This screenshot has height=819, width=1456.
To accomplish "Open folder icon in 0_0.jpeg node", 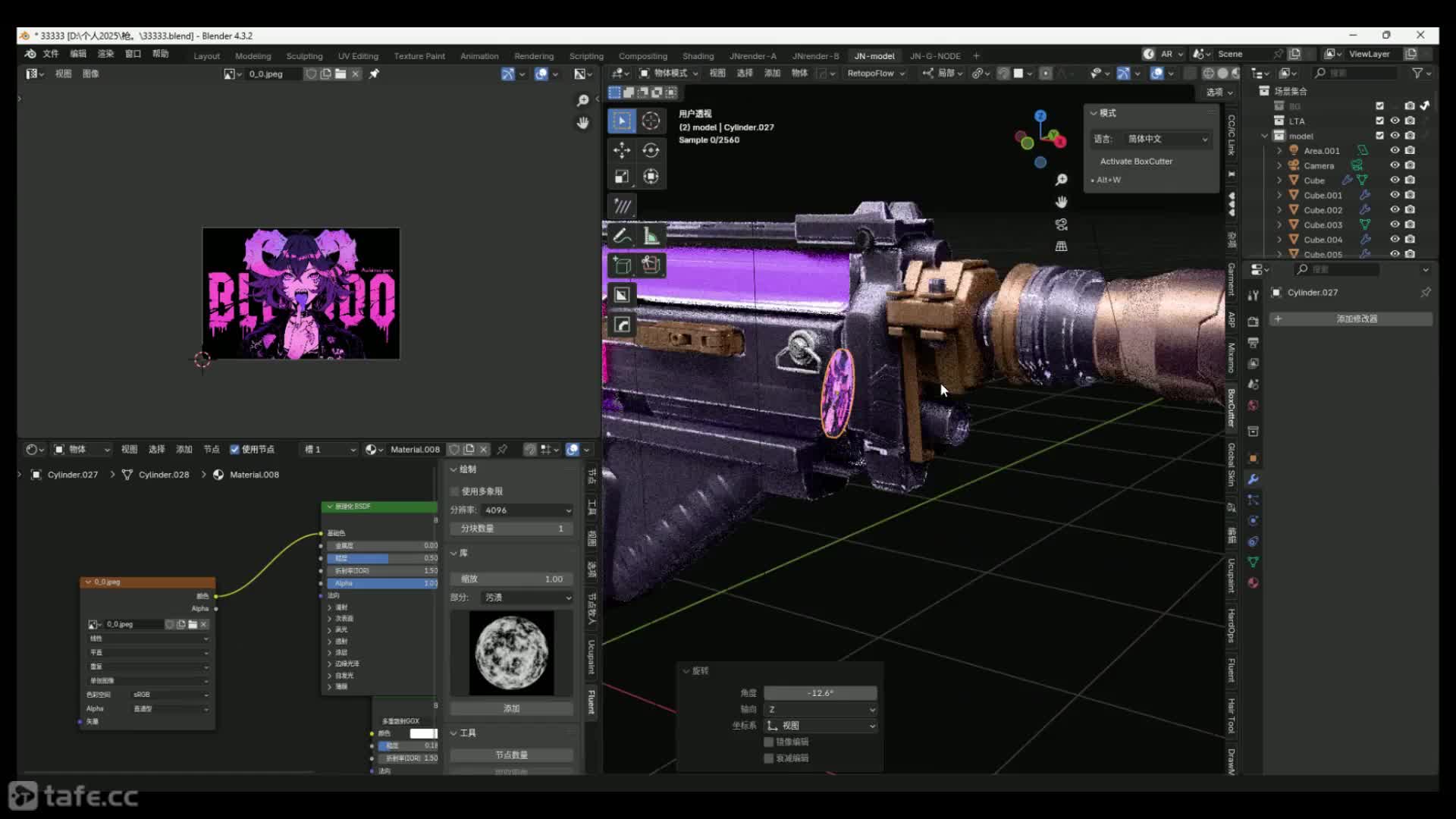I will pos(193,624).
